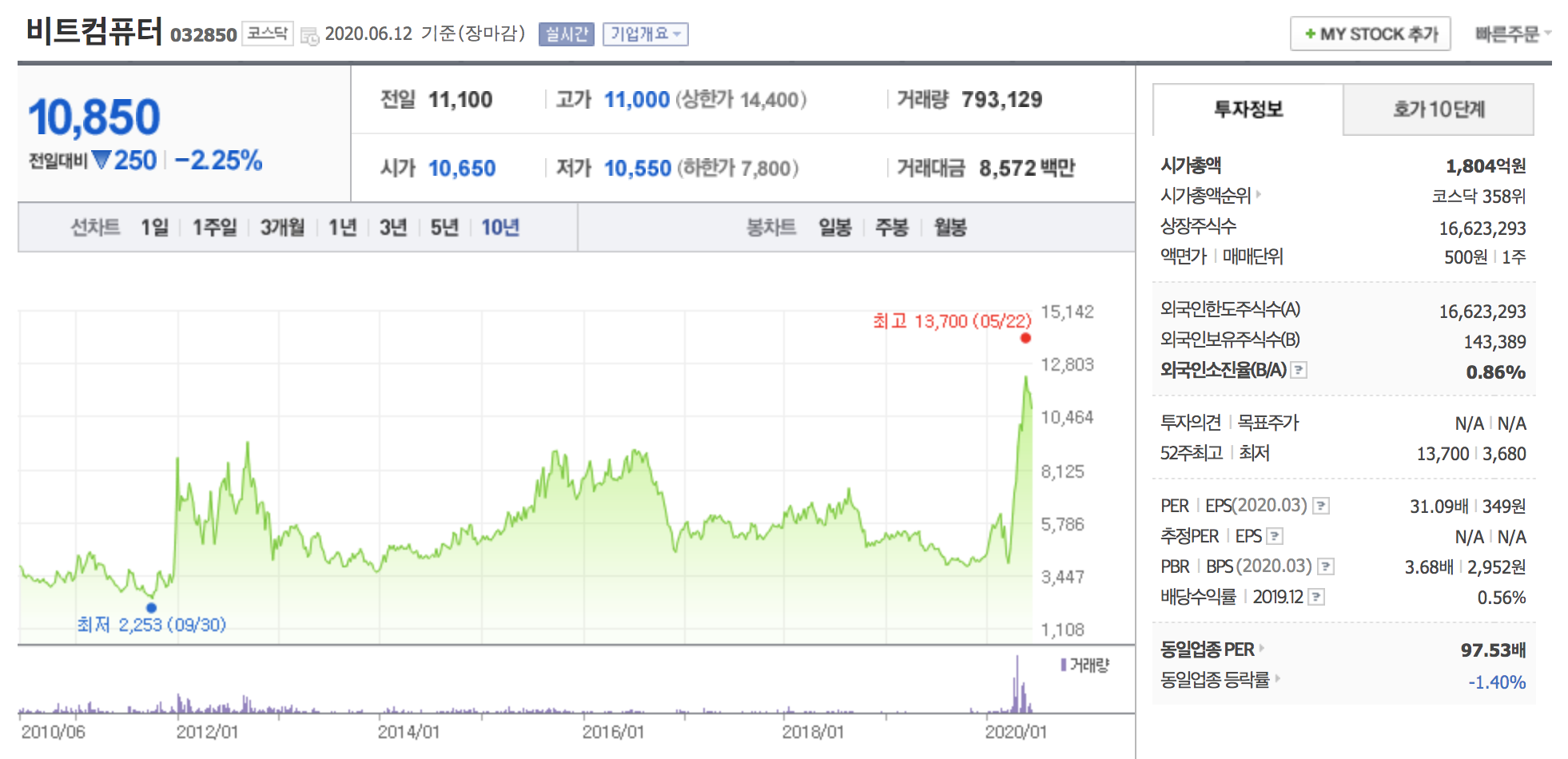Click the volume spike near 2020/01
This screenshot has width=1568, height=759.
pyautogui.click(x=1017, y=684)
